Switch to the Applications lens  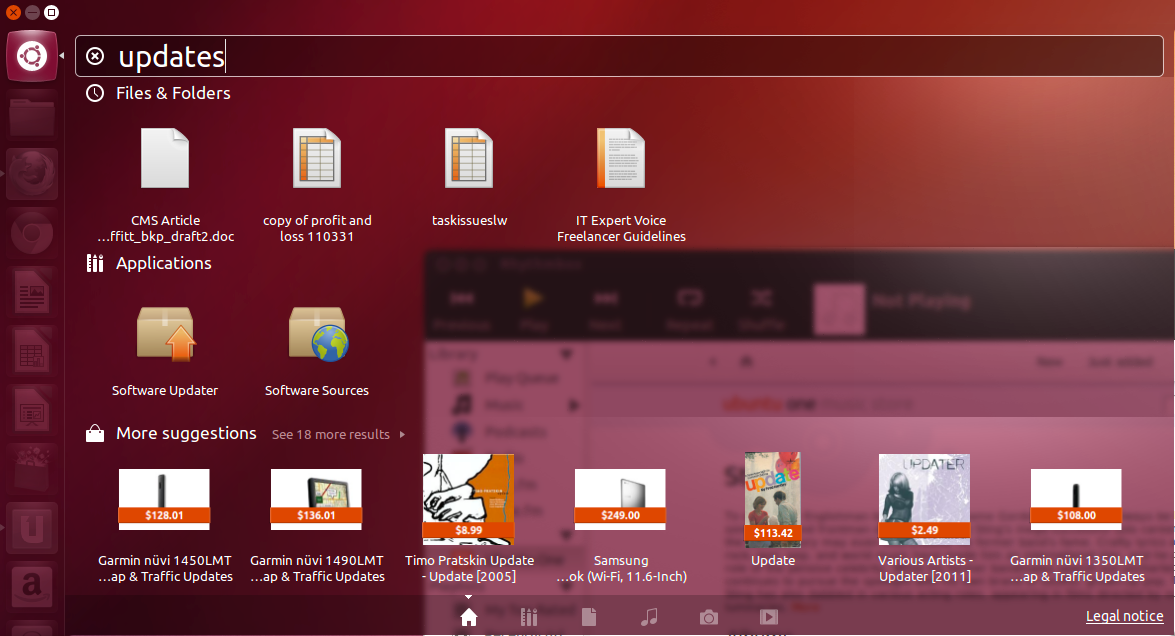pos(529,617)
